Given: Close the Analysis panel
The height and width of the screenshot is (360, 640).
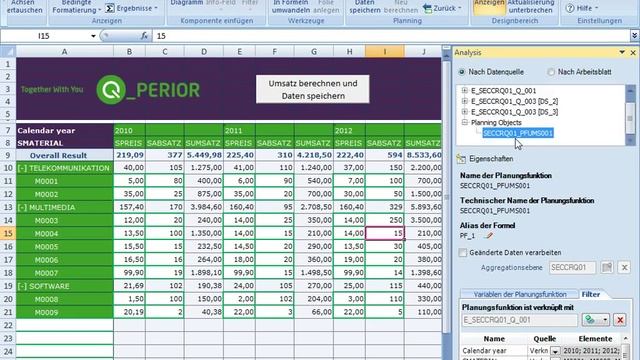Looking at the screenshot, I should 633,53.
